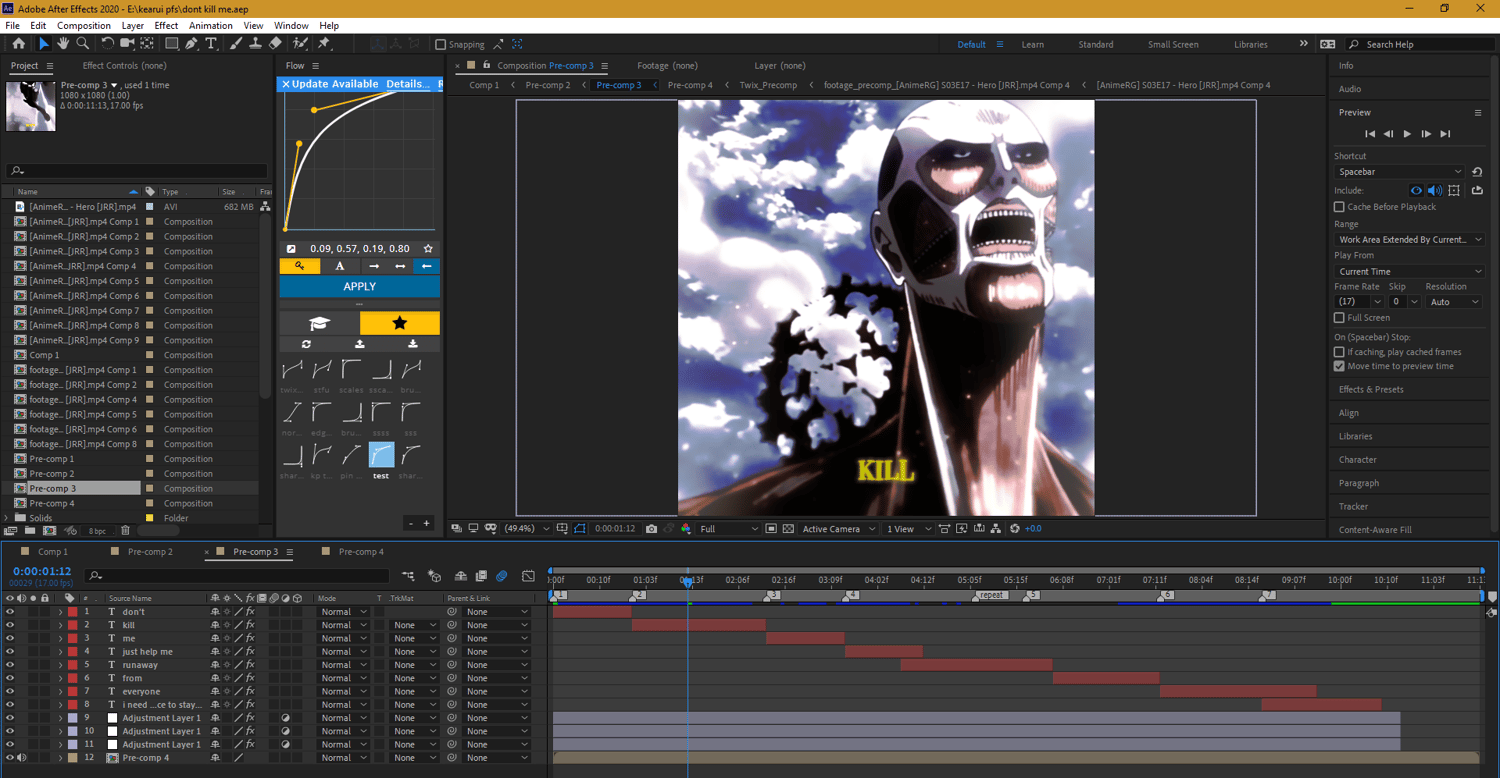The width and height of the screenshot is (1500, 778).
Task: Create new composition icon in Project panel
Action: click(x=50, y=531)
